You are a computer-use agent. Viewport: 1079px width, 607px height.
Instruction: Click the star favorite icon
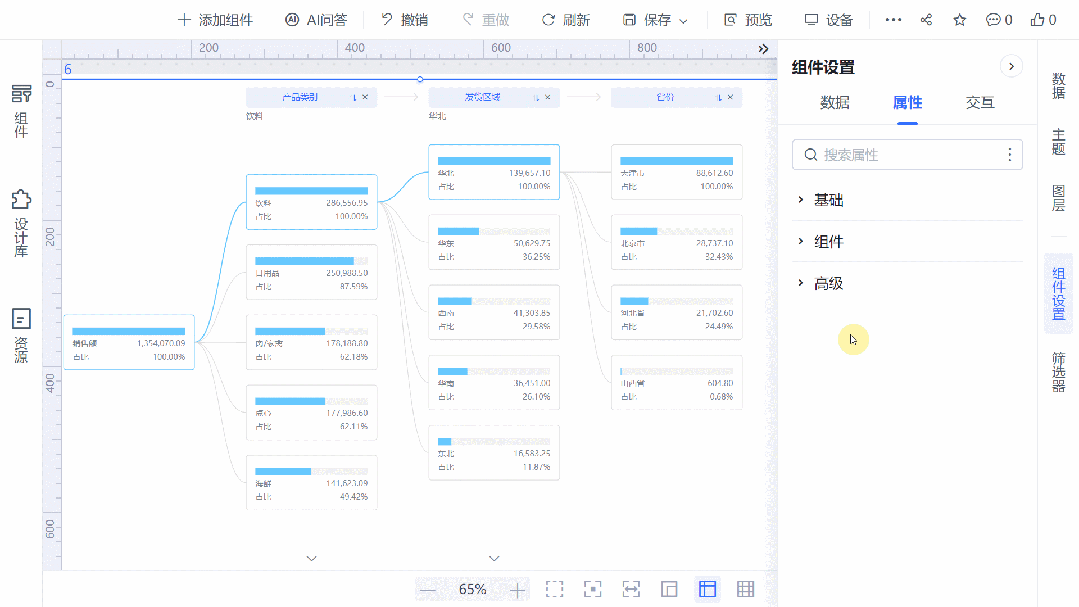click(x=959, y=20)
